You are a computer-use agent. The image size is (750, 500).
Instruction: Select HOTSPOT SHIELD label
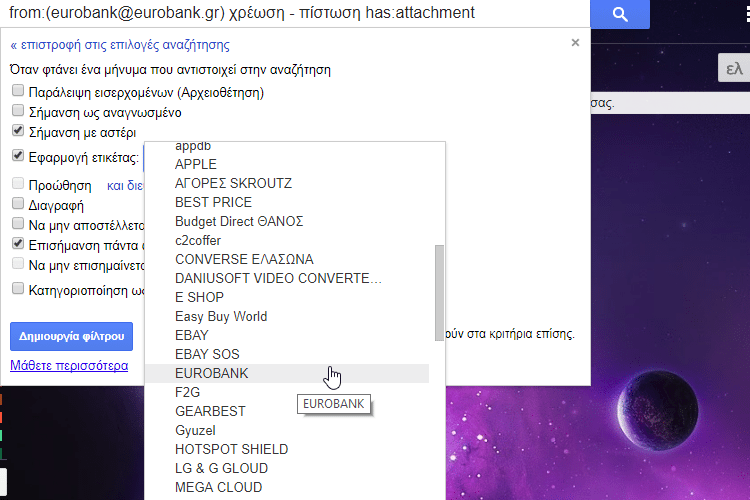coord(287,449)
